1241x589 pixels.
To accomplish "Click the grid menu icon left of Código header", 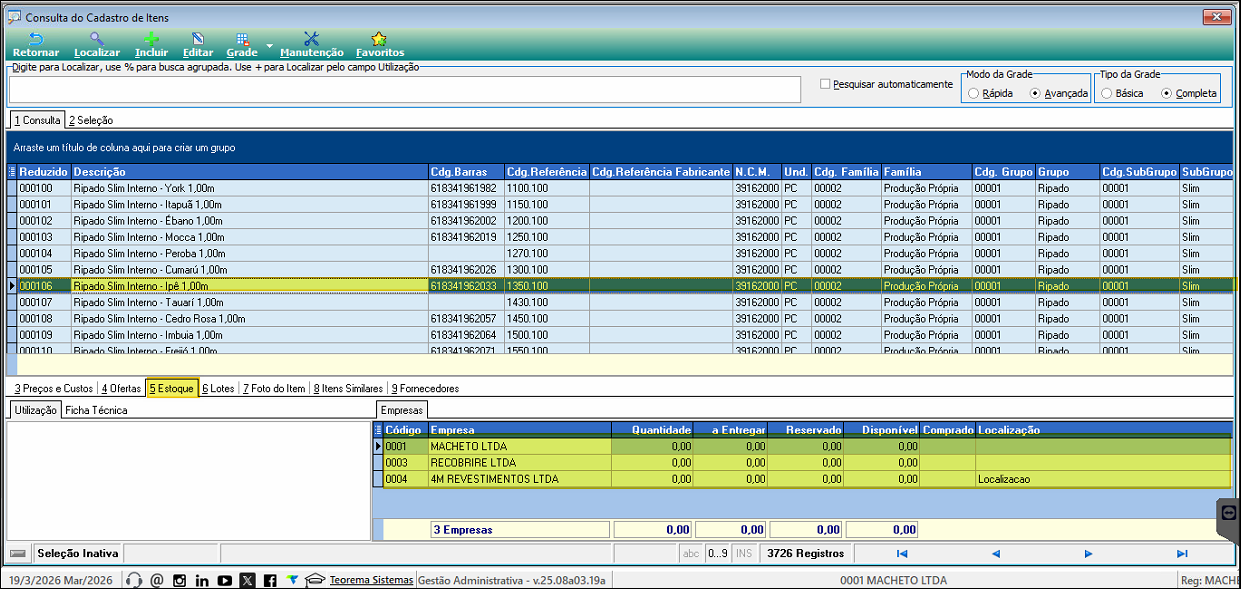I will pyautogui.click(x=378, y=430).
